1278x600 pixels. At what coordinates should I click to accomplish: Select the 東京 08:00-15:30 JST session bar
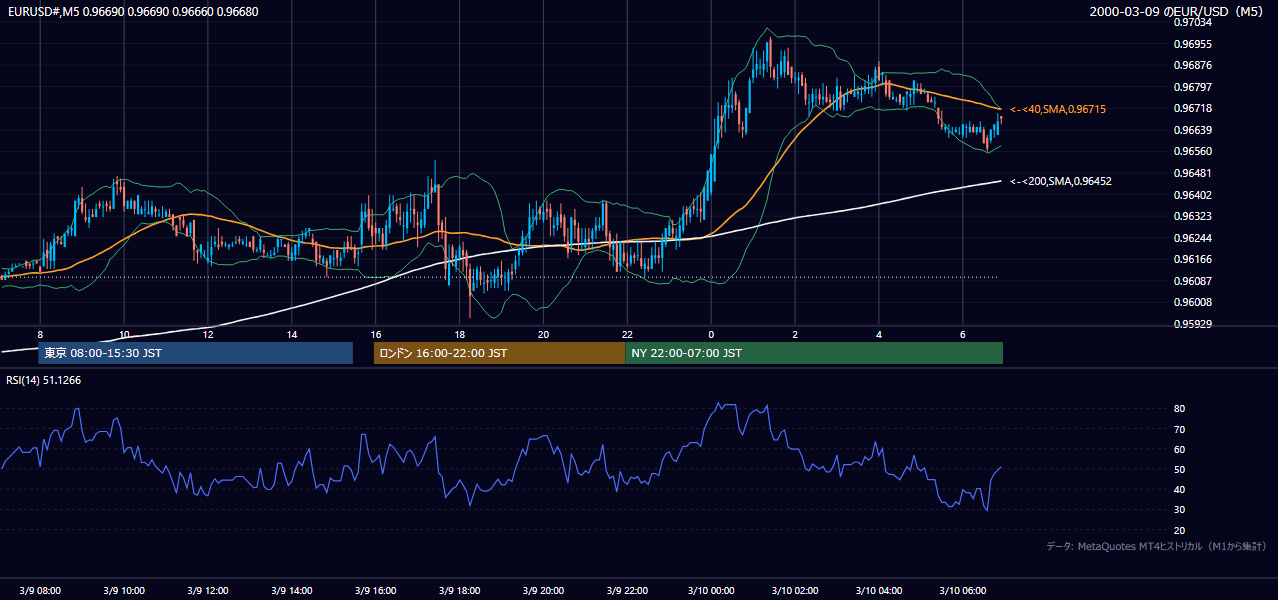tap(195, 353)
